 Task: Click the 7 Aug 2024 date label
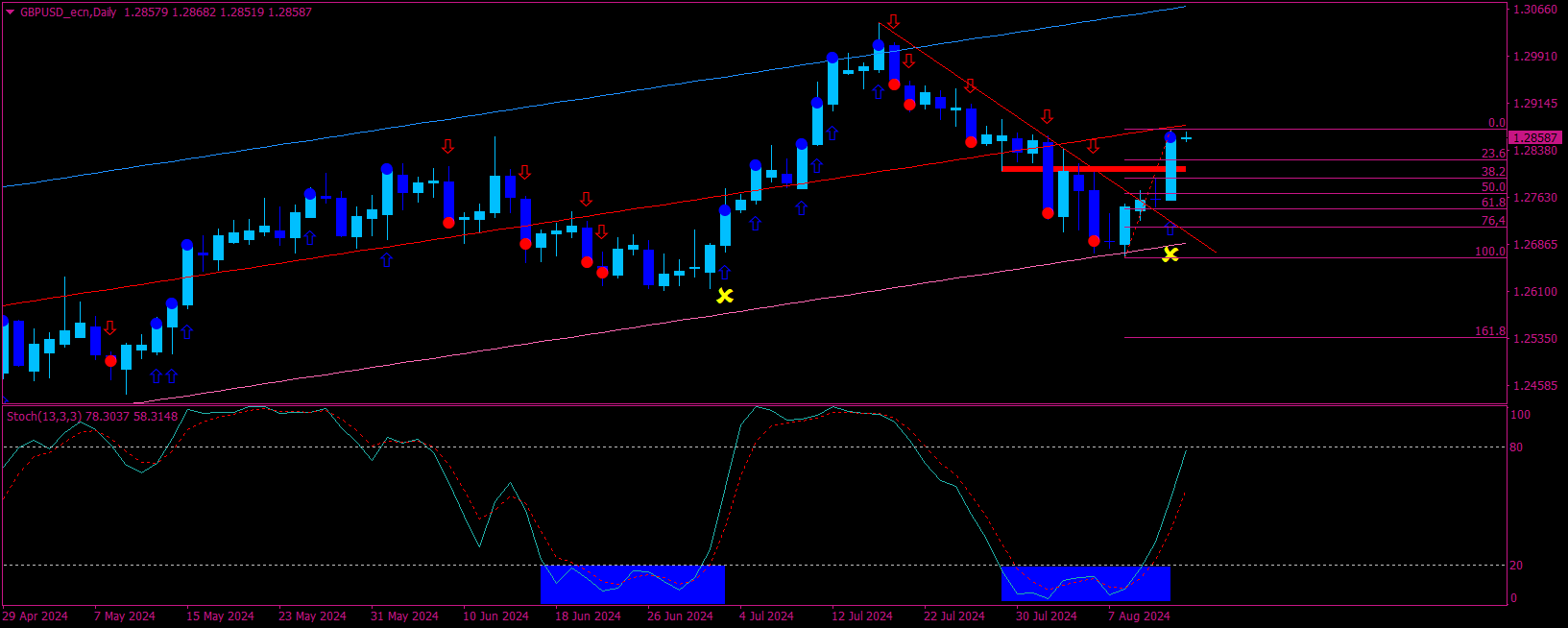coord(1139,616)
